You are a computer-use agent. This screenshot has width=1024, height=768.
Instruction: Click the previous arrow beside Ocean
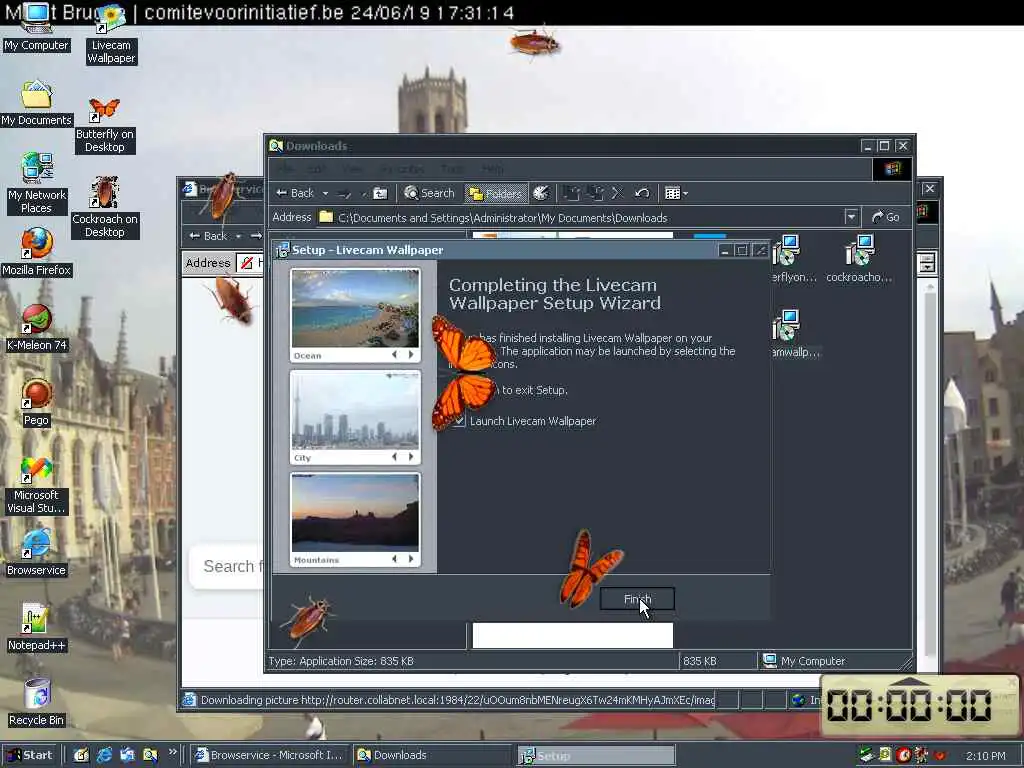click(x=394, y=355)
